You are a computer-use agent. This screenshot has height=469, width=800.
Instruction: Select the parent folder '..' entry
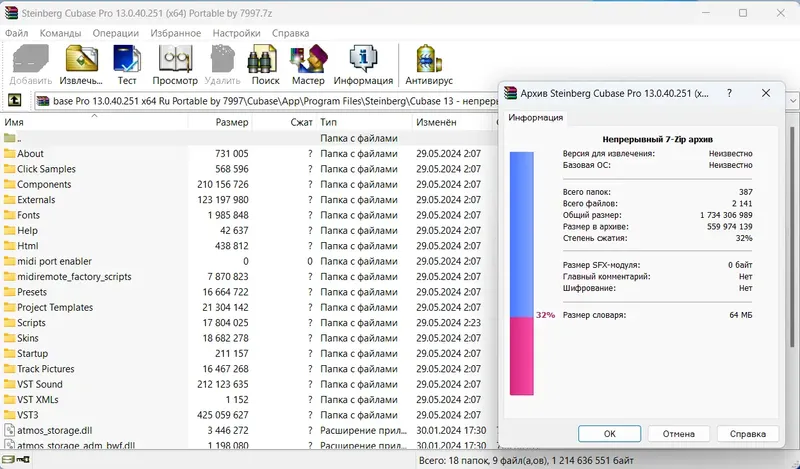(12, 138)
